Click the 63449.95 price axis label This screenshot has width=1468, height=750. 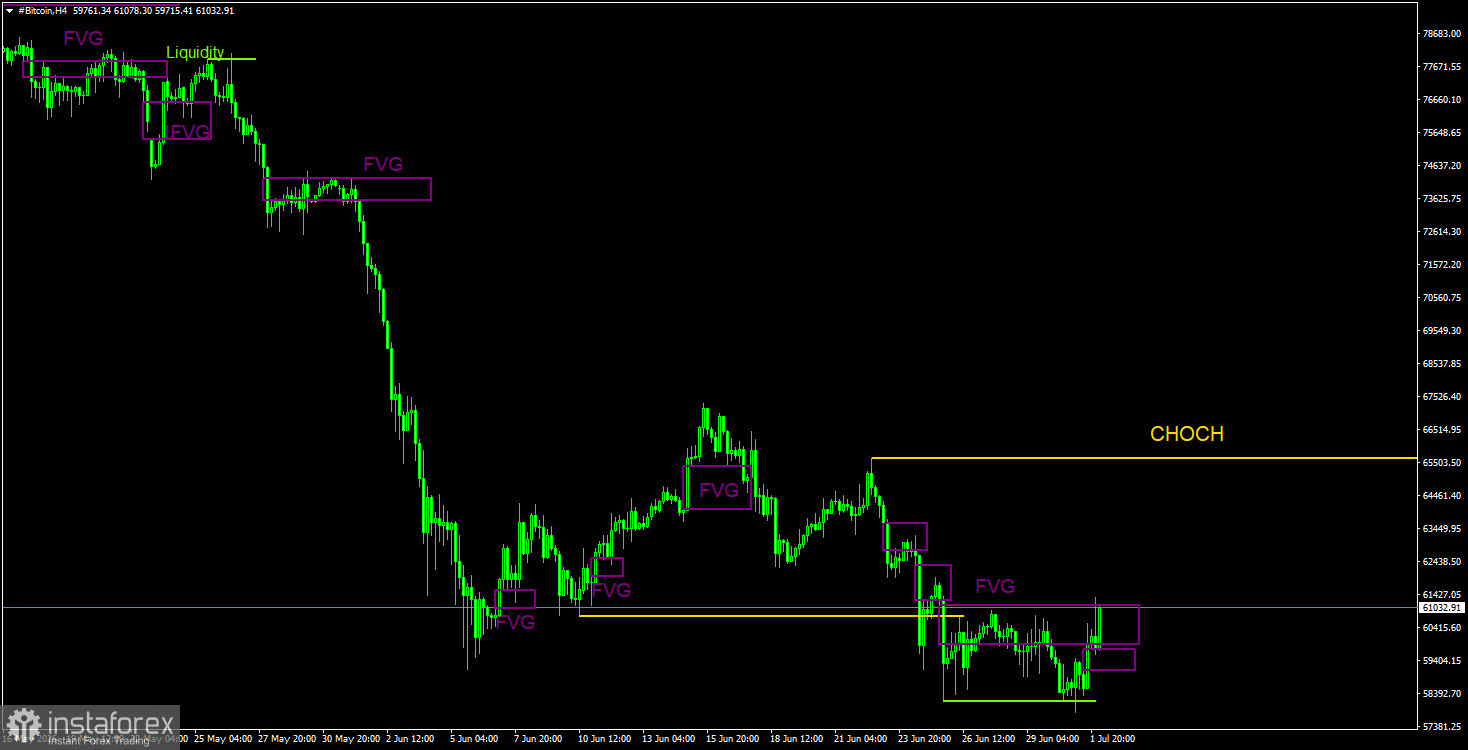click(1442, 528)
